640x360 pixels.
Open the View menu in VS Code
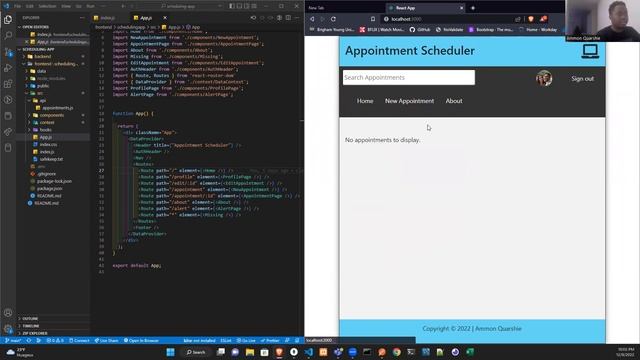tap(66, 6)
